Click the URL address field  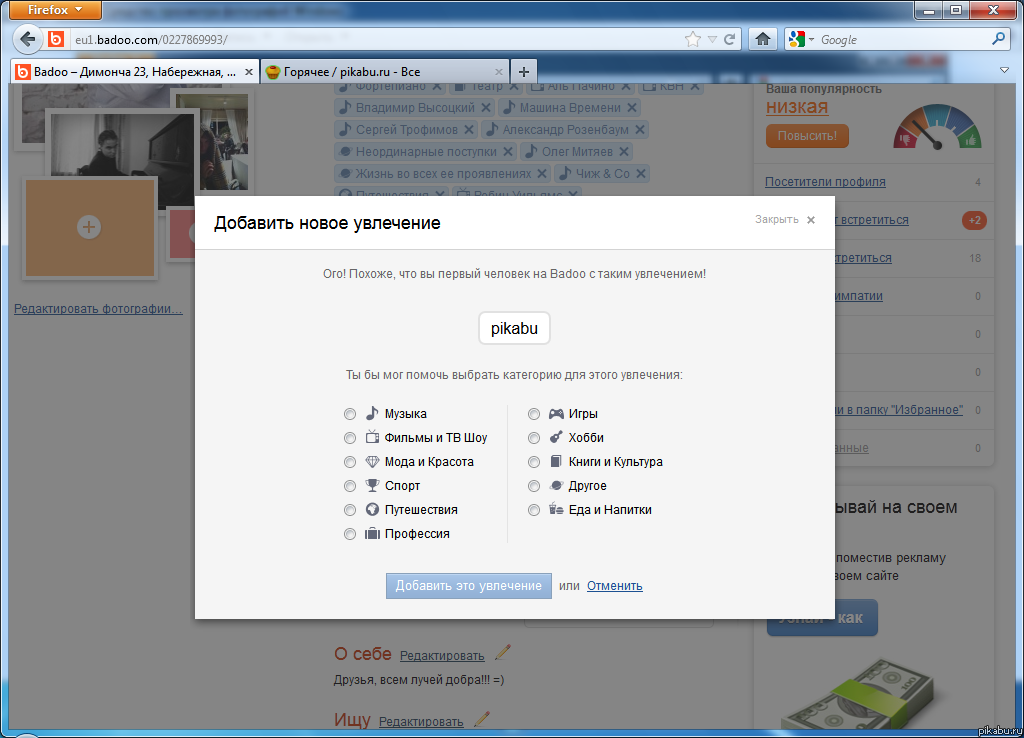(376, 40)
